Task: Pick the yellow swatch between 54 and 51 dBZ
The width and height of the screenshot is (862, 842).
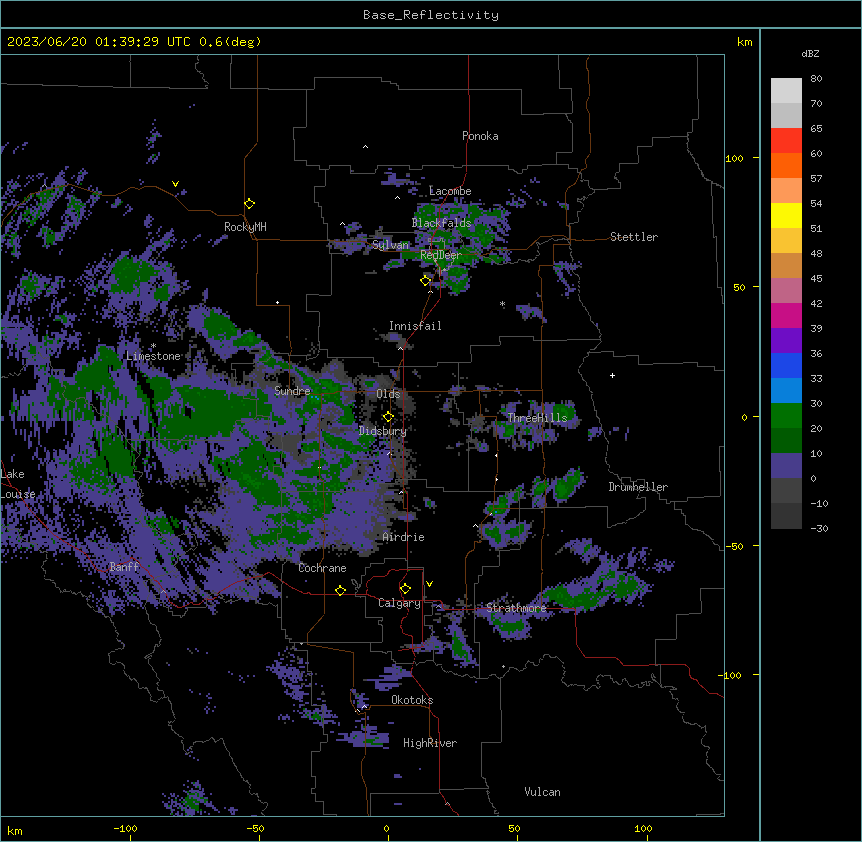Action: tap(786, 215)
